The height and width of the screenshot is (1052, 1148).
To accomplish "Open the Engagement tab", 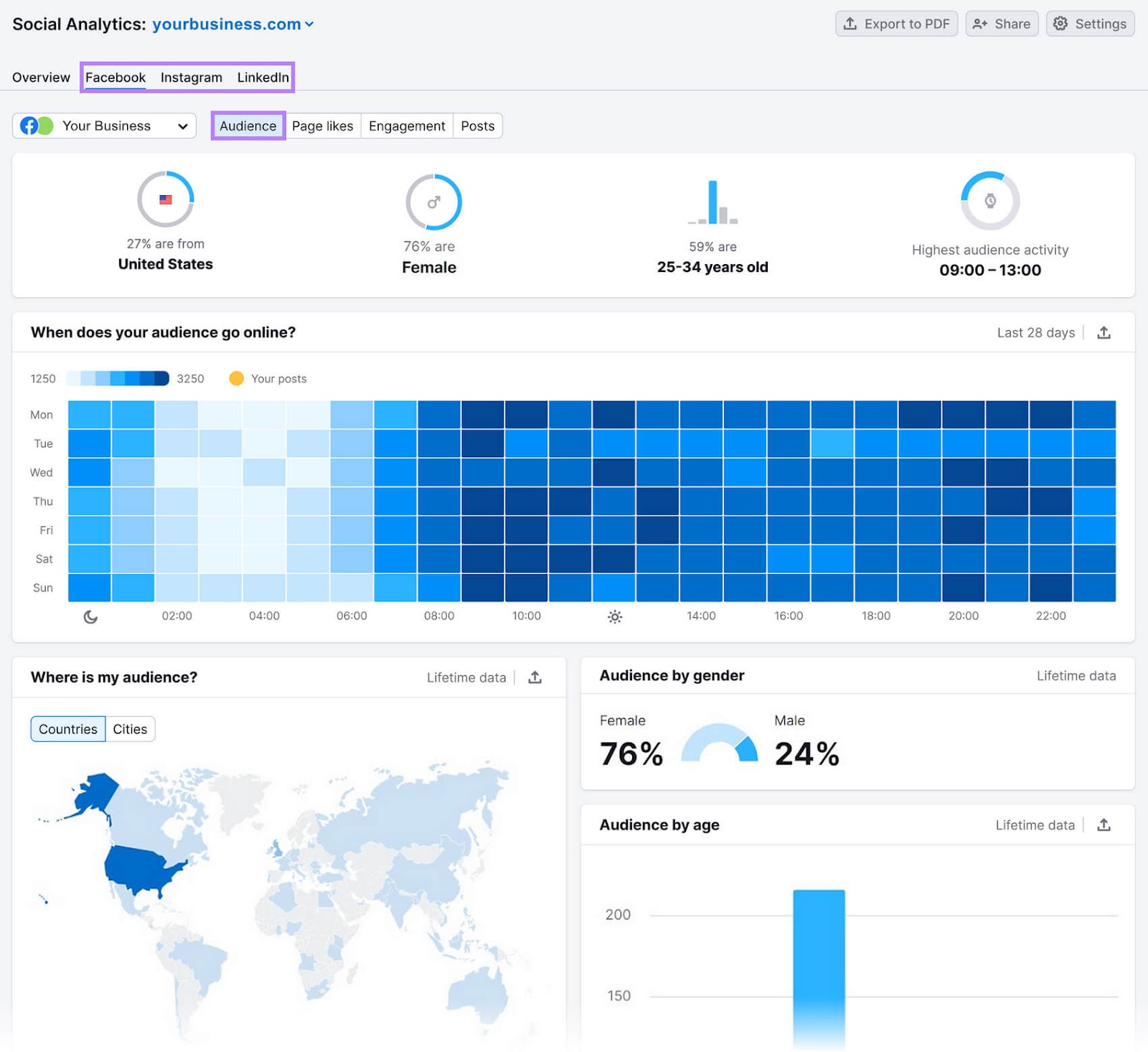I will (x=406, y=126).
